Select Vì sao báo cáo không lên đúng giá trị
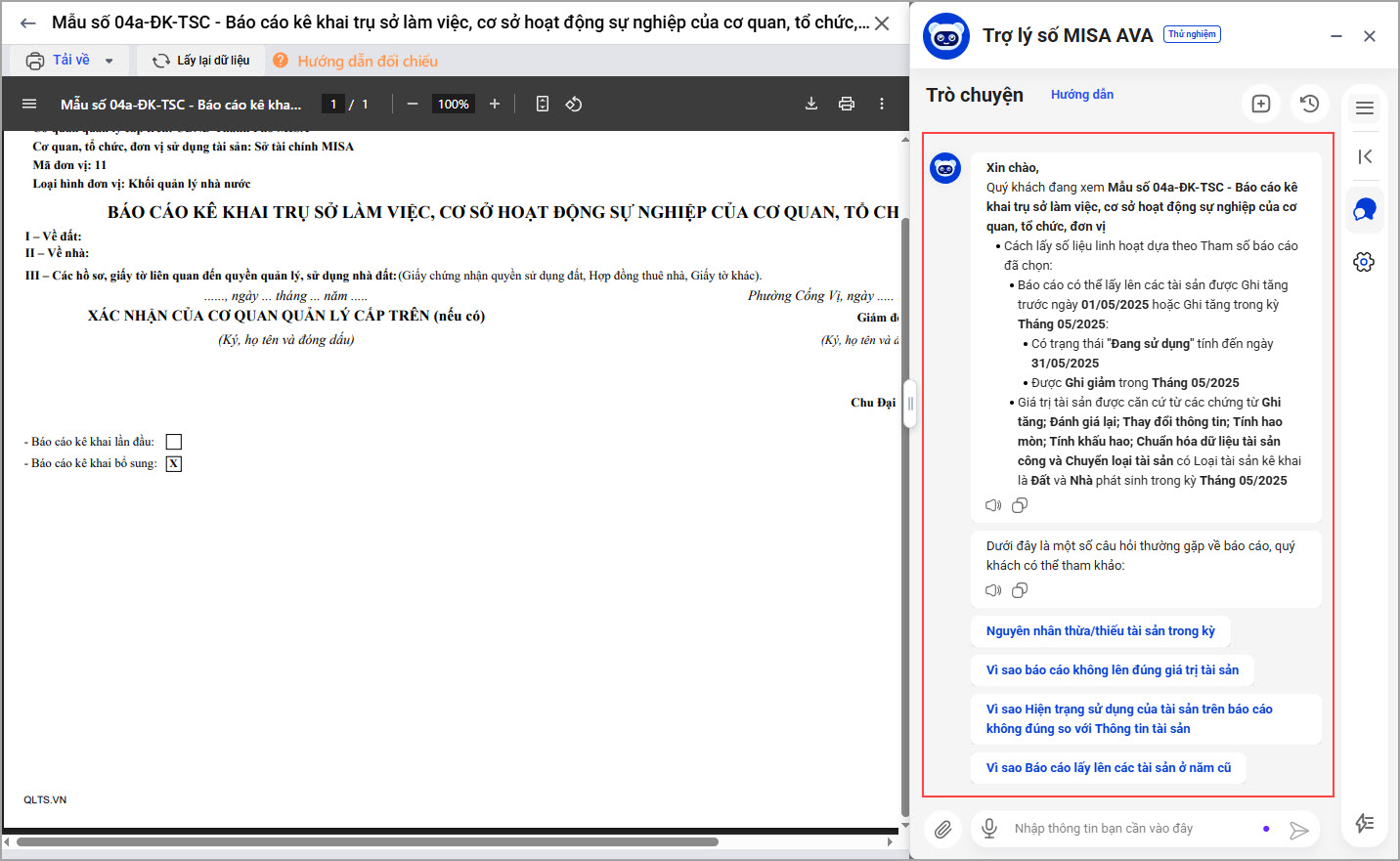 pyautogui.click(x=1113, y=670)
